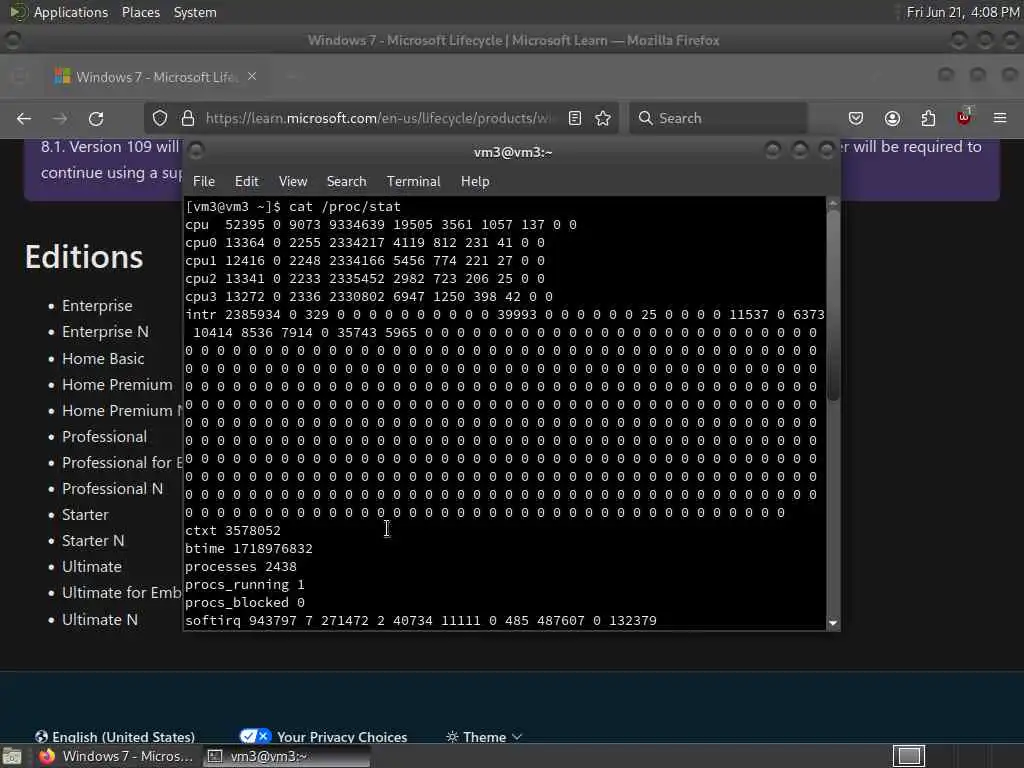
Task: Click workspace switcher in bottom panel
Action: tap(908, 756)
